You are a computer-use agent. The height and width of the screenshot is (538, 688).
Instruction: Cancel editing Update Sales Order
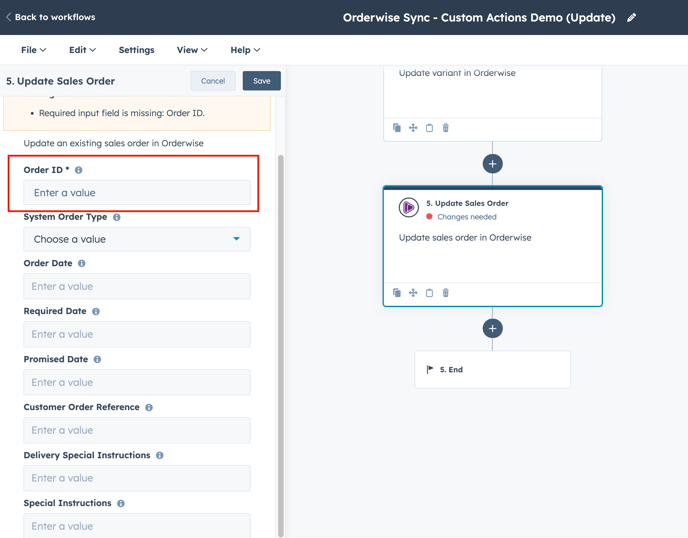coord(213,81)
